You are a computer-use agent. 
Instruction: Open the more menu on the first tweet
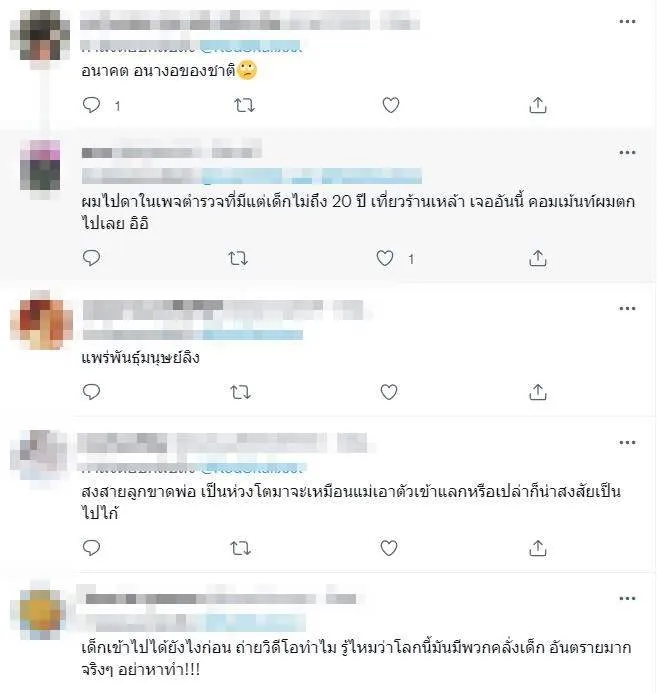coord(627,21)
